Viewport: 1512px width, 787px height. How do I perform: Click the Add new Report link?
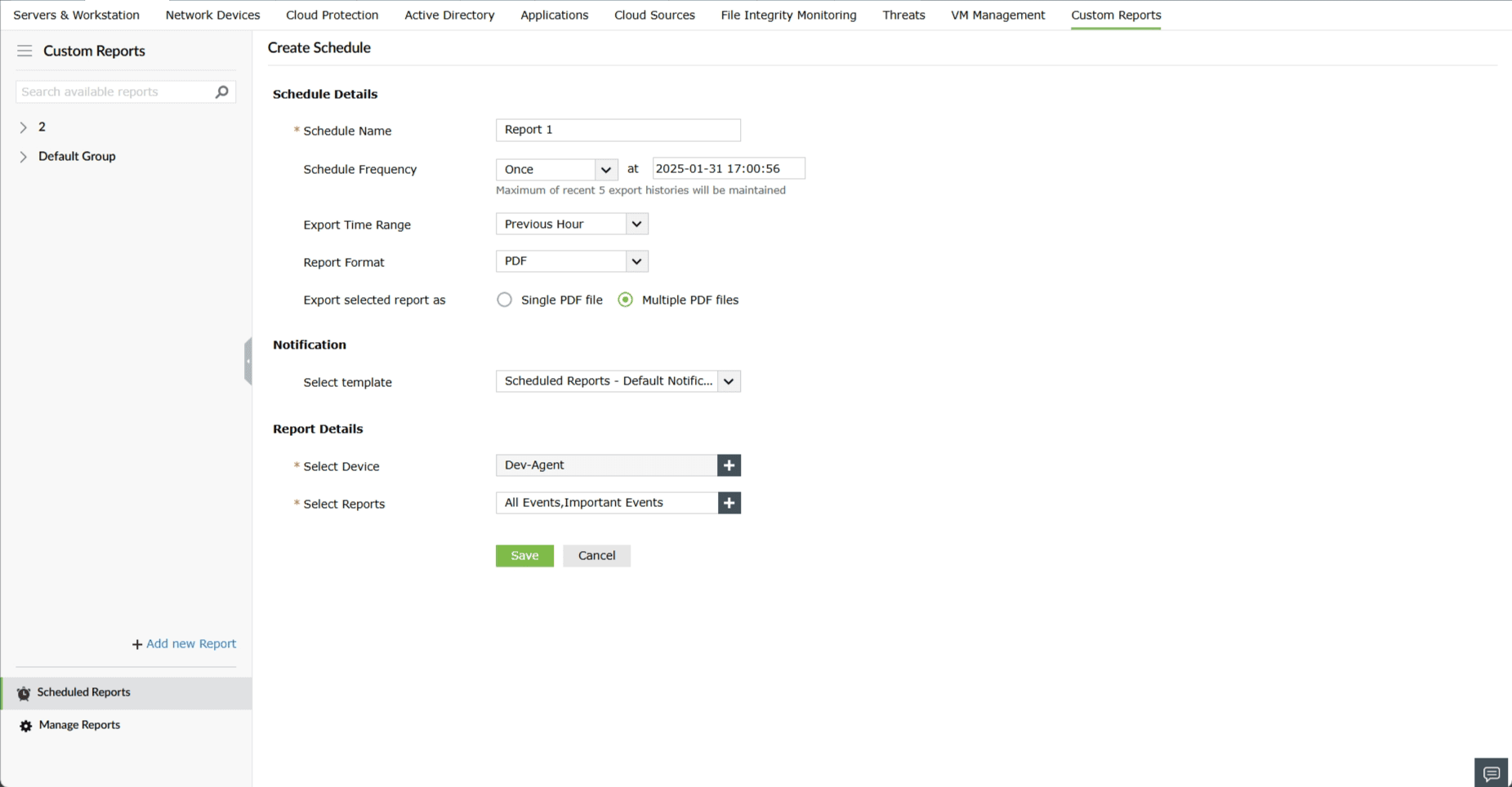click(191, 644)
